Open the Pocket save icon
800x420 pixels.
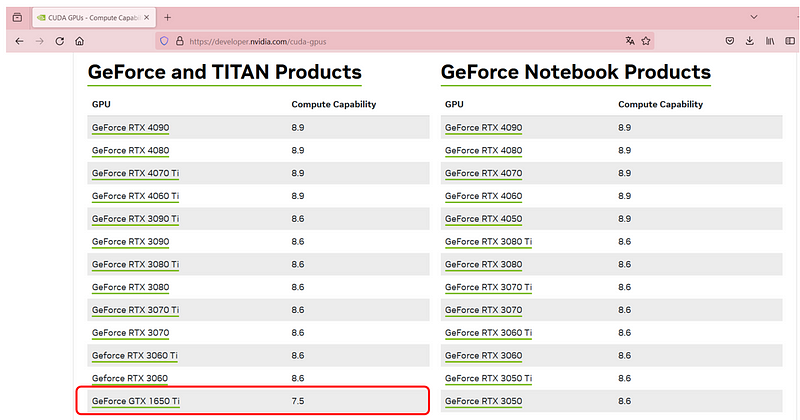pos(730,41)
